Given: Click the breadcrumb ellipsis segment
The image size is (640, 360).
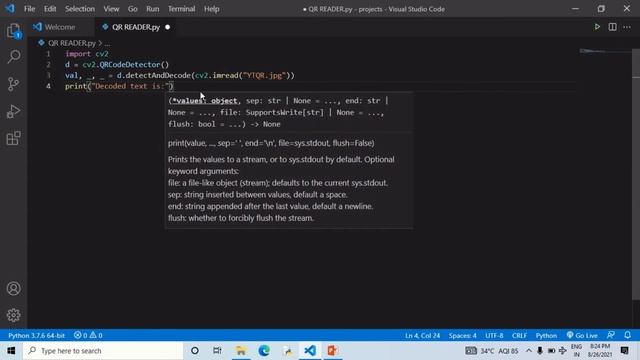Looking at the screenshot, I should (x=107, y=43).
